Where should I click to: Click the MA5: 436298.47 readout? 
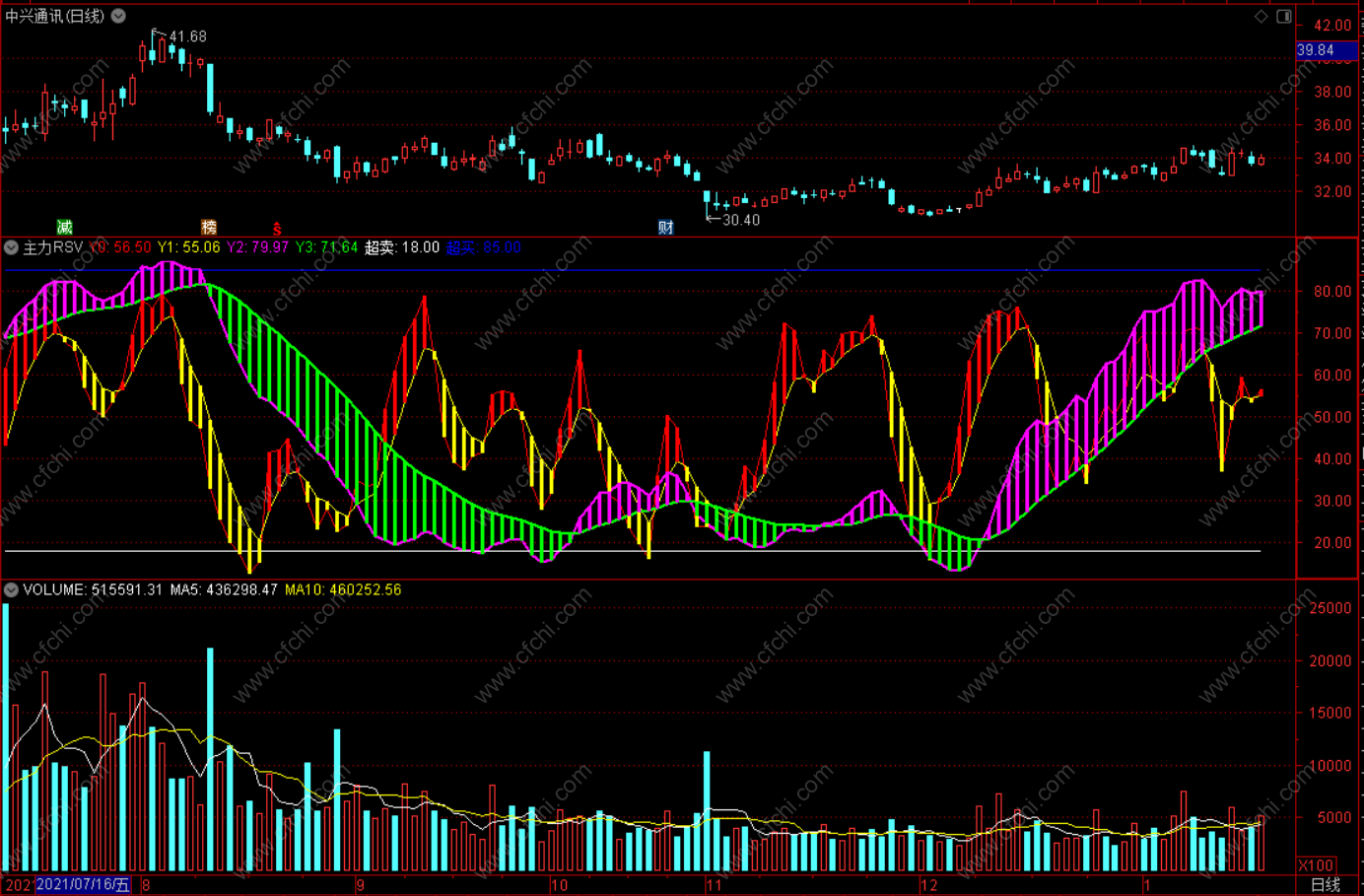coord(224,589)
